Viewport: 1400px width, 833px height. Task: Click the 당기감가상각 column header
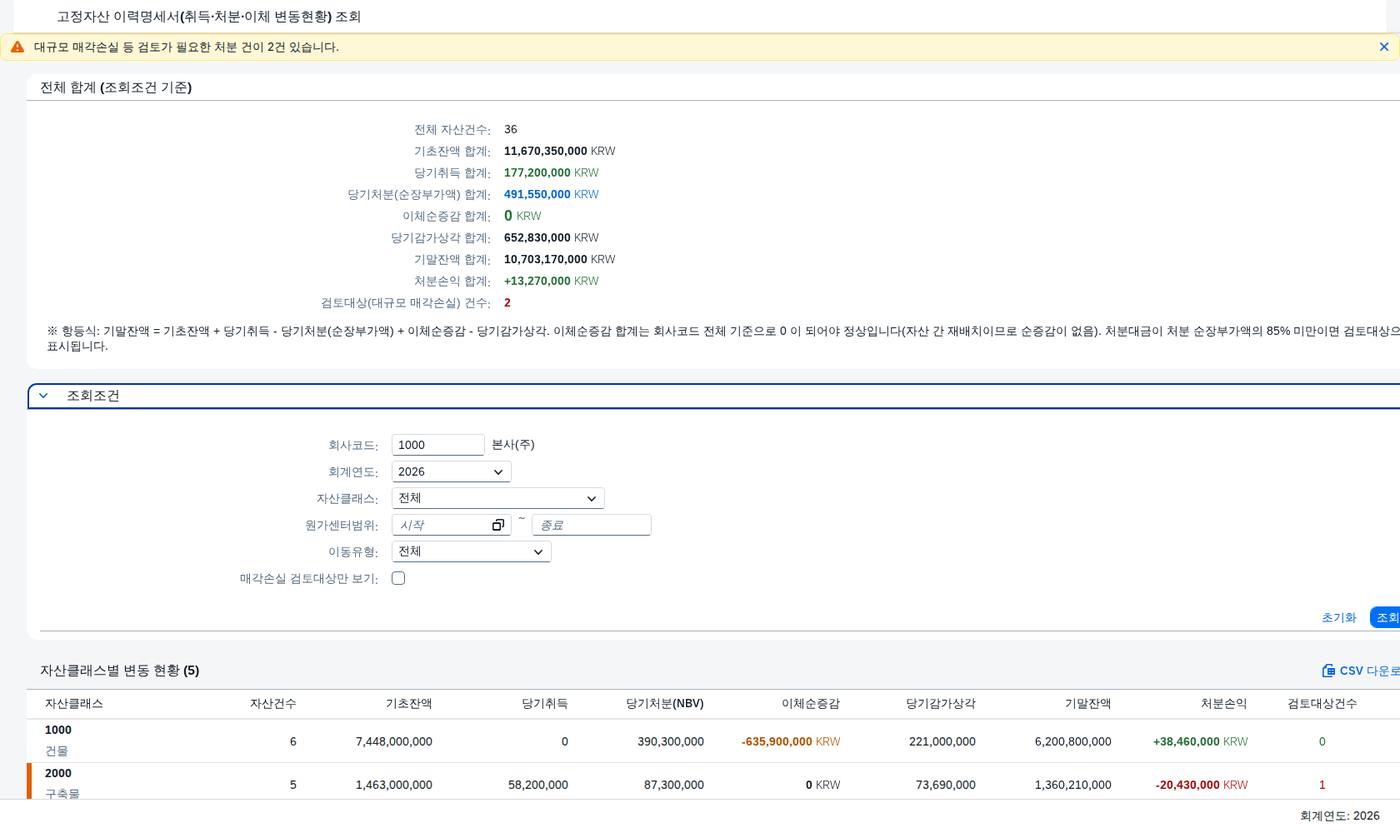(941, 704)
